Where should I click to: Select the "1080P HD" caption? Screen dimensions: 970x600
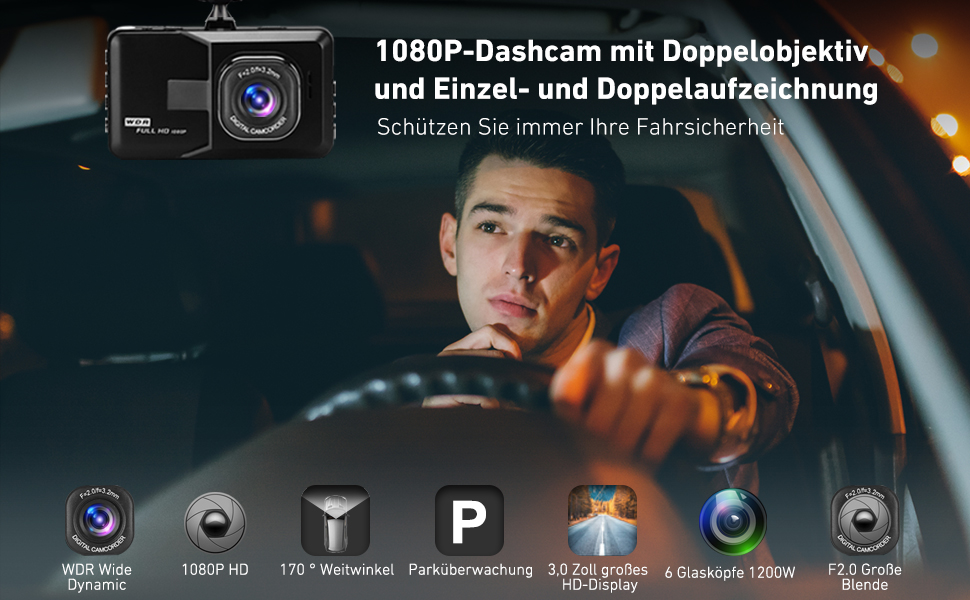215,570
